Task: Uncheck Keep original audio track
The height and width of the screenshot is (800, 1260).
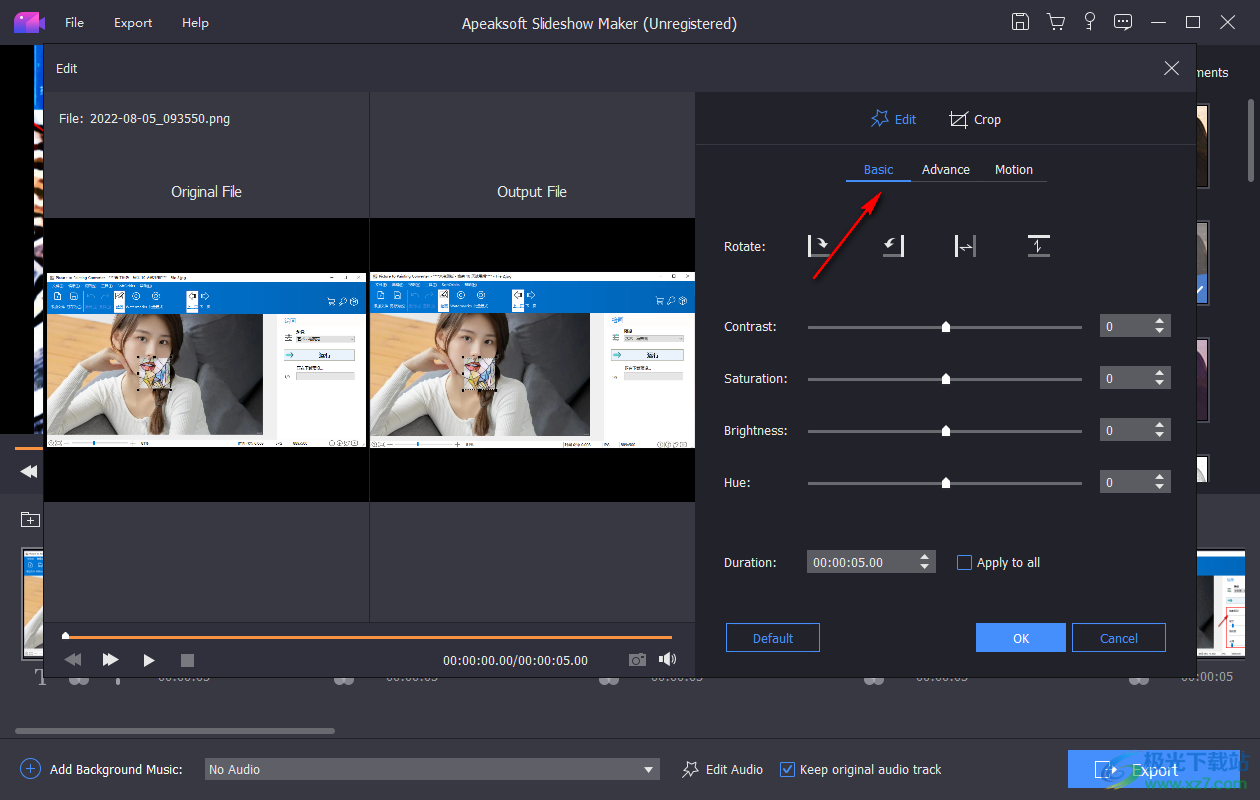Action: pos(788,769)
